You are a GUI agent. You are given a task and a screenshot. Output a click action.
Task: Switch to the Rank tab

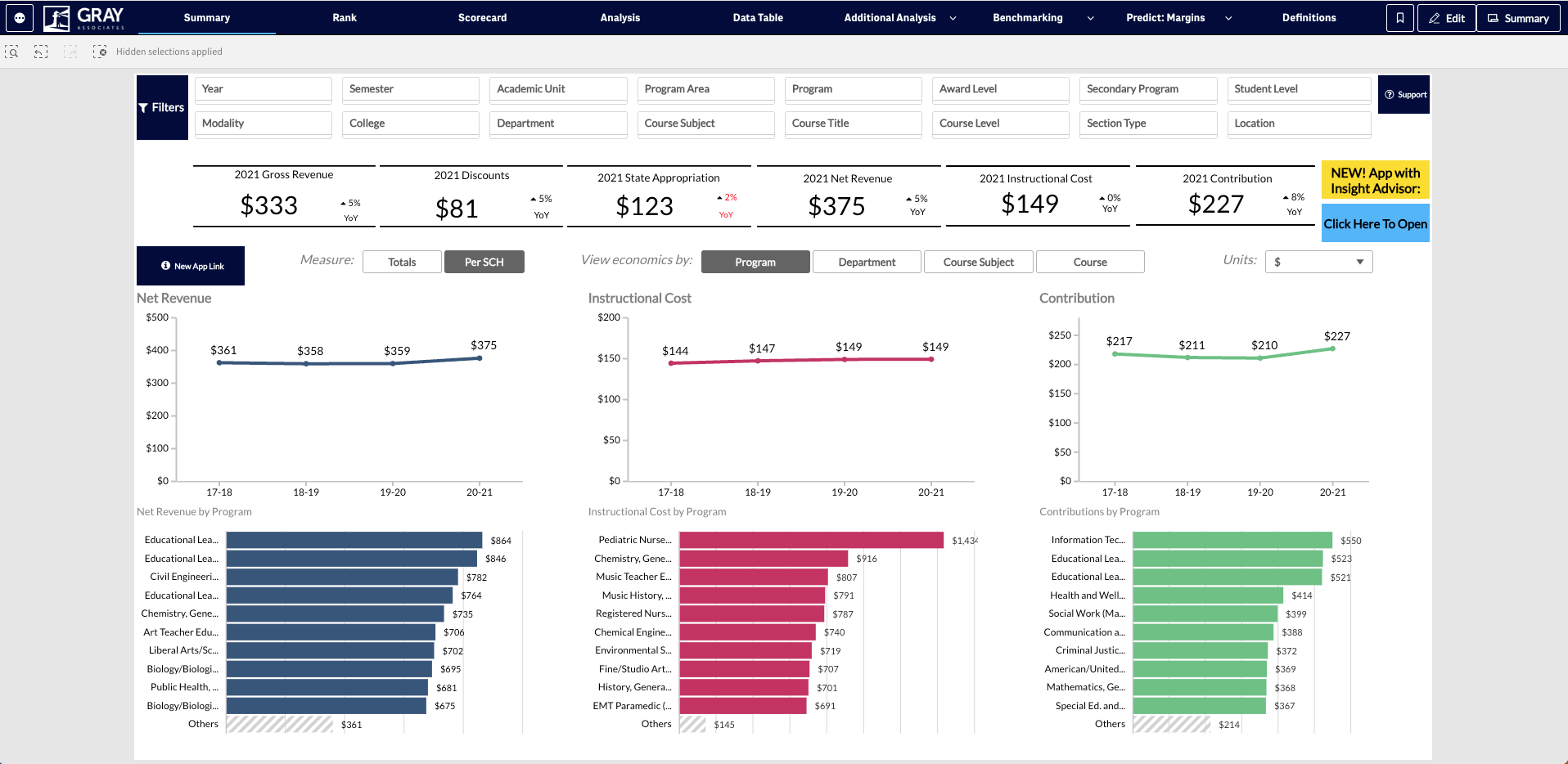[345, 17]
